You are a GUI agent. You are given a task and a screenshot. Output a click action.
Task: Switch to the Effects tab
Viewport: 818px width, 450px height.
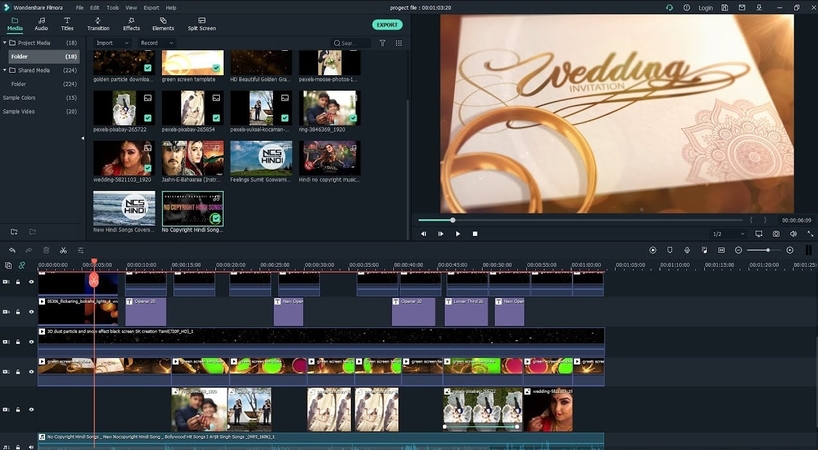[131, 24]
